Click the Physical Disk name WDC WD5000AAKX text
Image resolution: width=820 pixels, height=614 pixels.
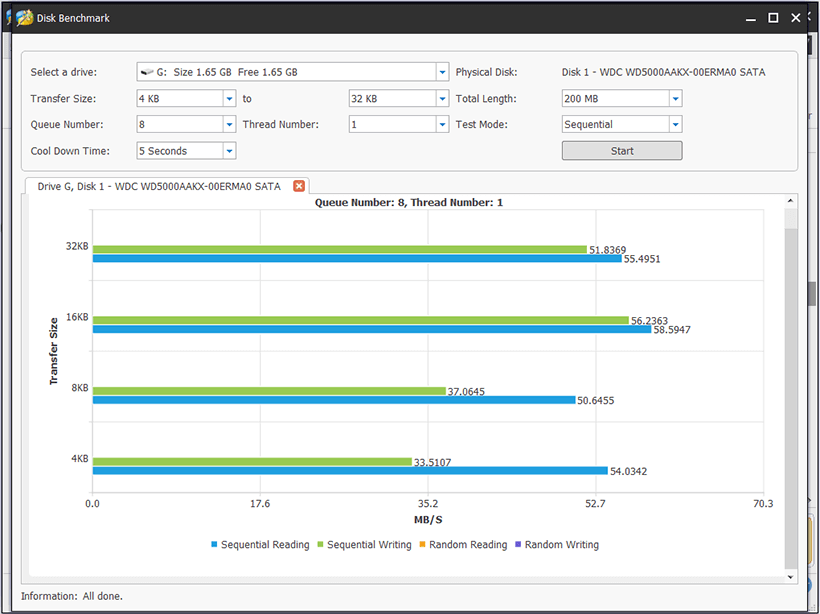663,72
